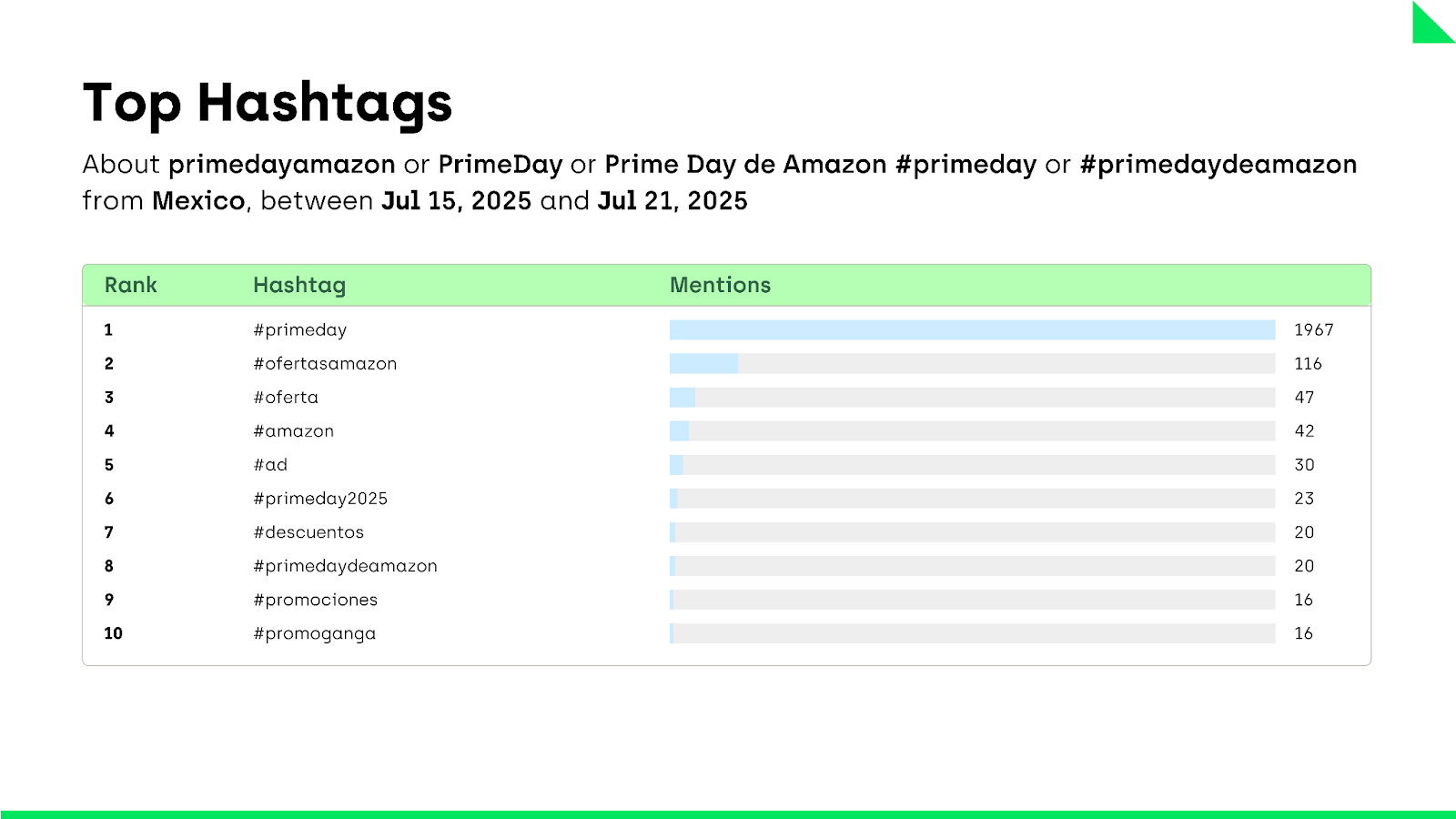This screenshot has height=819, width=1456.
Task: Click the #ofertasamazon mentions bar
Action: 972,364
